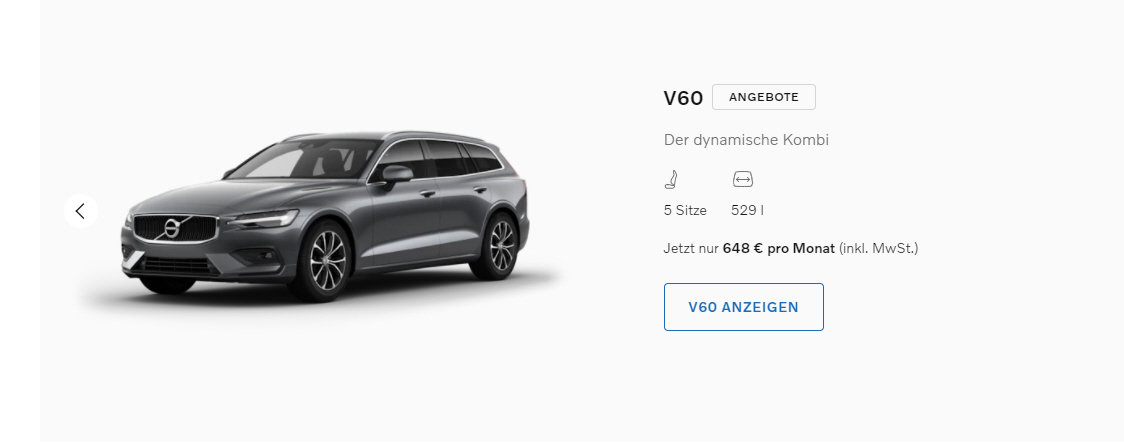Click the 5 Sitze label

point(685,211)
